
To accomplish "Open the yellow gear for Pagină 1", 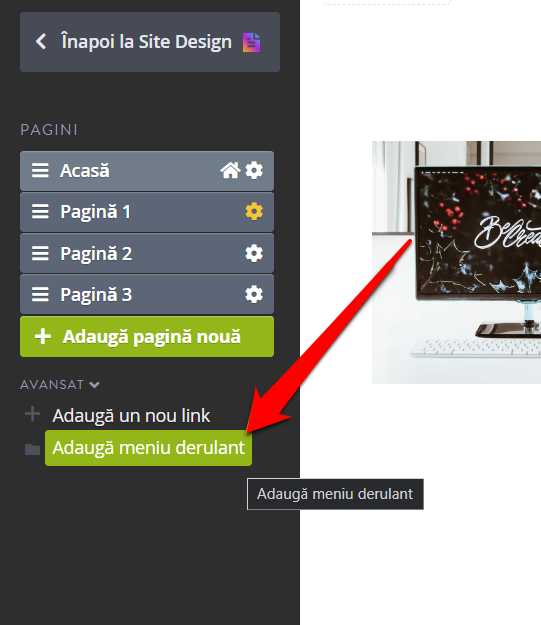I will coord(254,212).
